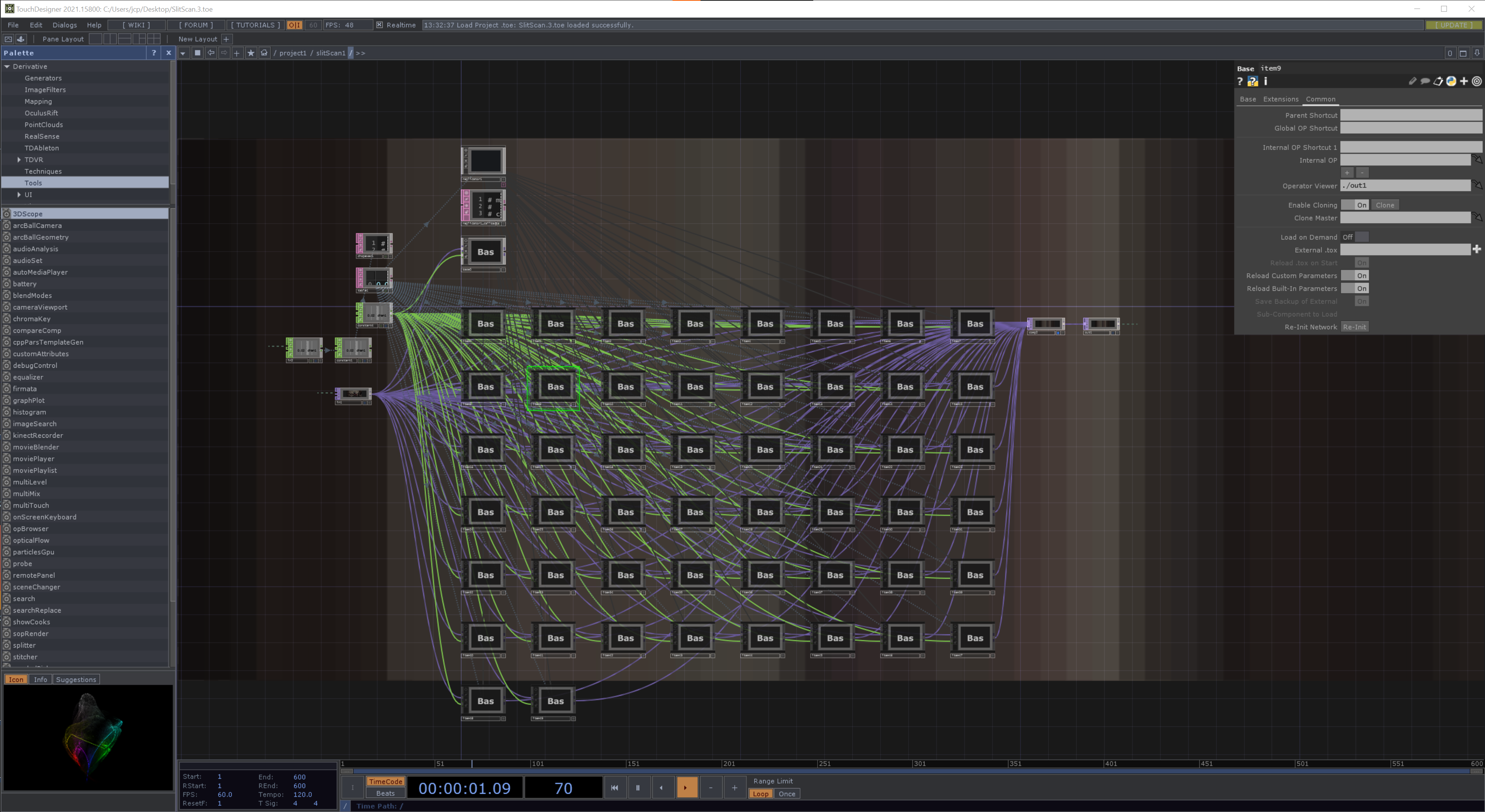Toggle the Realtime checkbox
Image resolution: width=1485 pixels, height=812 pixels.
[x=379, y=25]
